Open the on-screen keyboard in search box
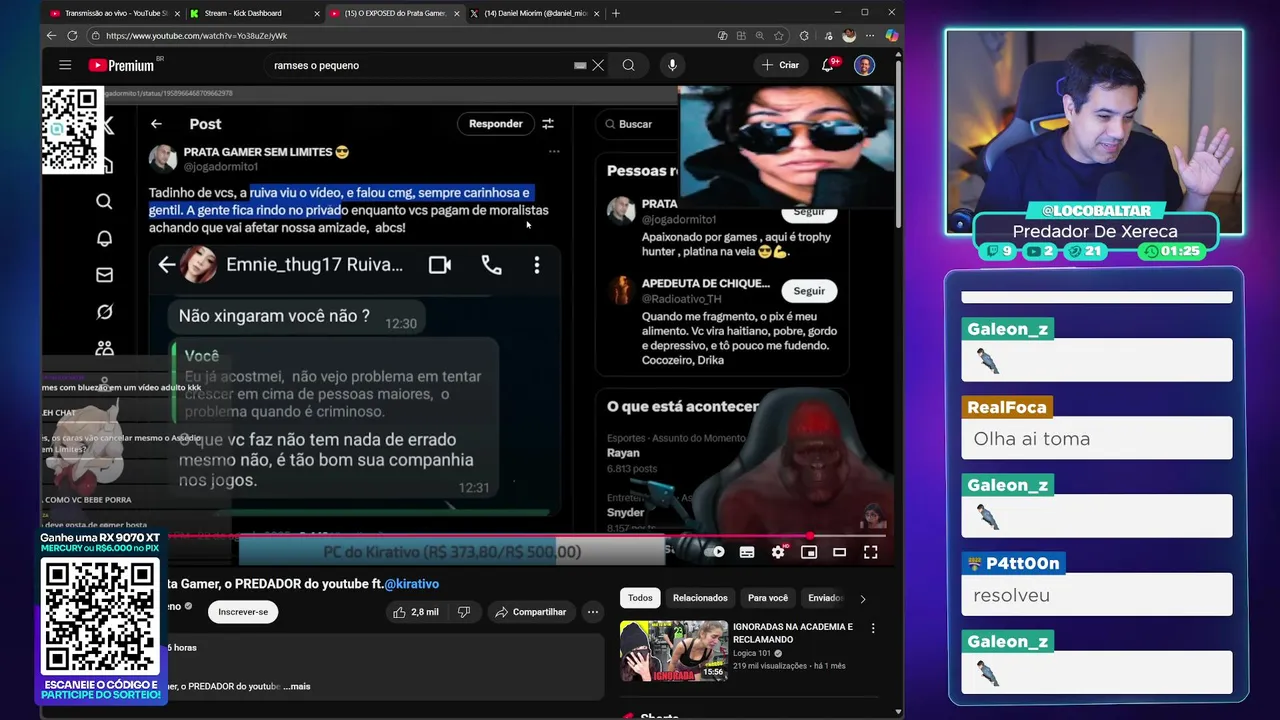The image size is (1280, 720). point(580,65)
